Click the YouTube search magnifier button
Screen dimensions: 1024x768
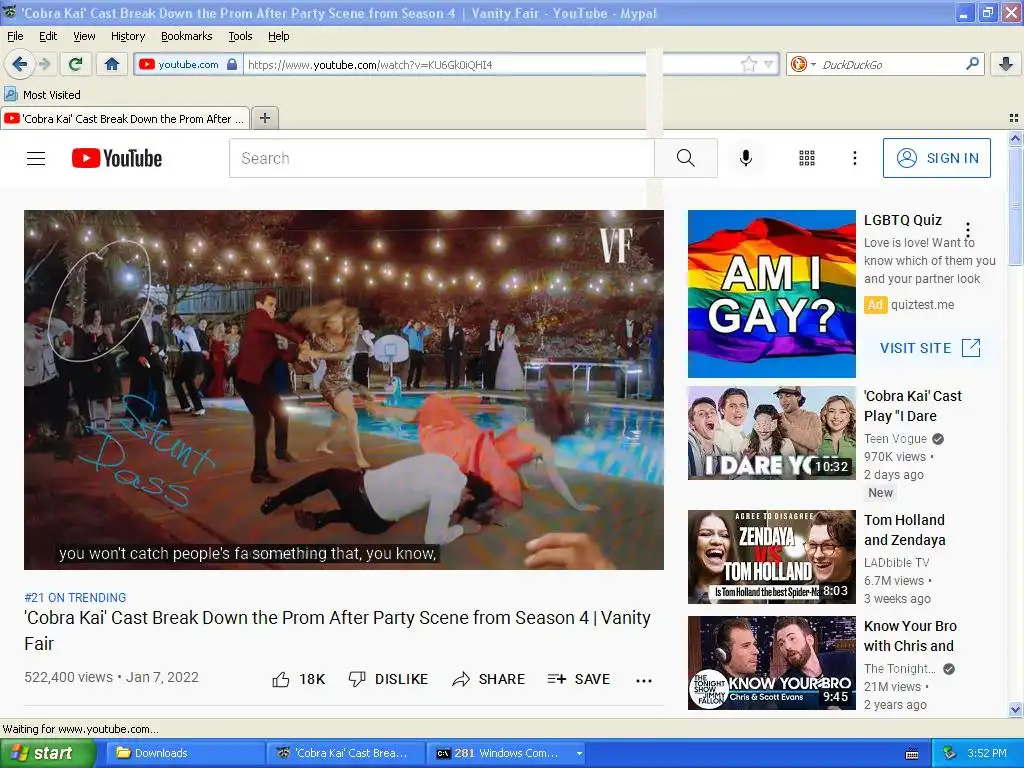pyautogui.click(x=686, y=158)
